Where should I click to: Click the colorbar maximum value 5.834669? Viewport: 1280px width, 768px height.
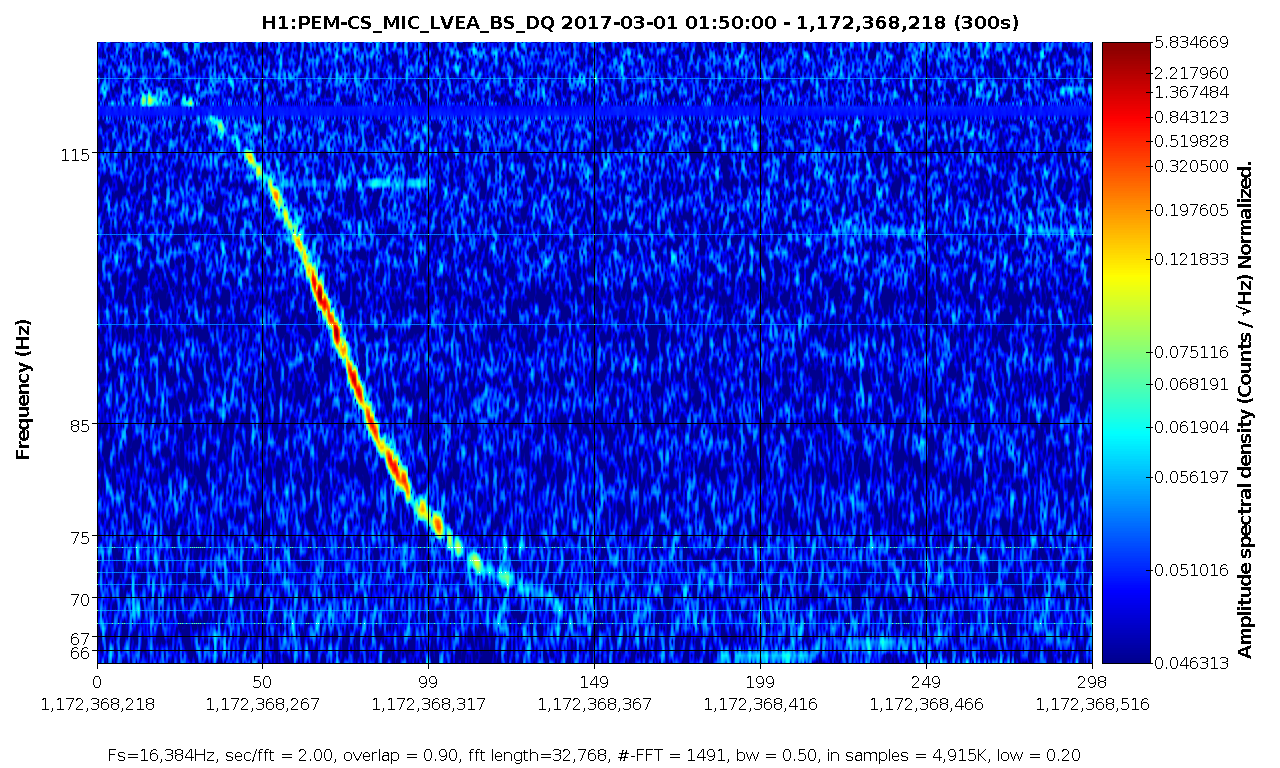pos(1190,43)
